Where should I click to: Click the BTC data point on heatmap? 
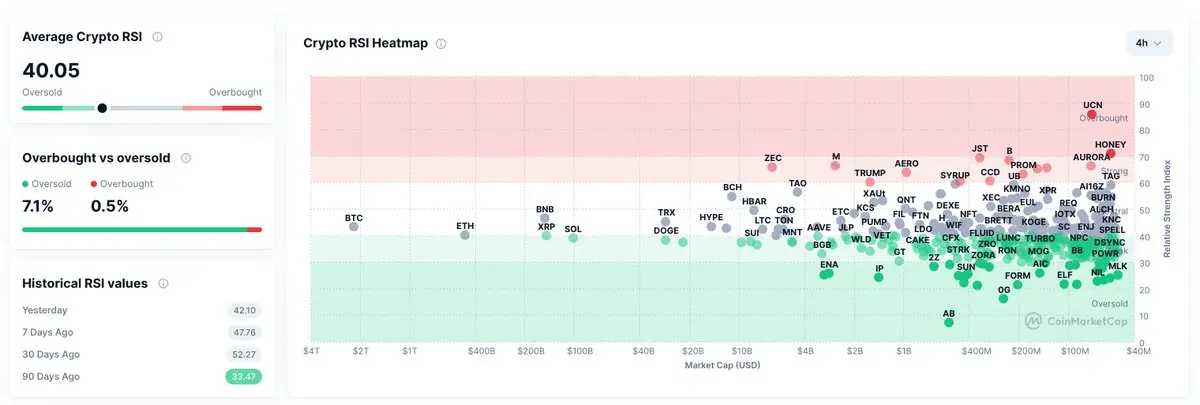coord(354,227)
